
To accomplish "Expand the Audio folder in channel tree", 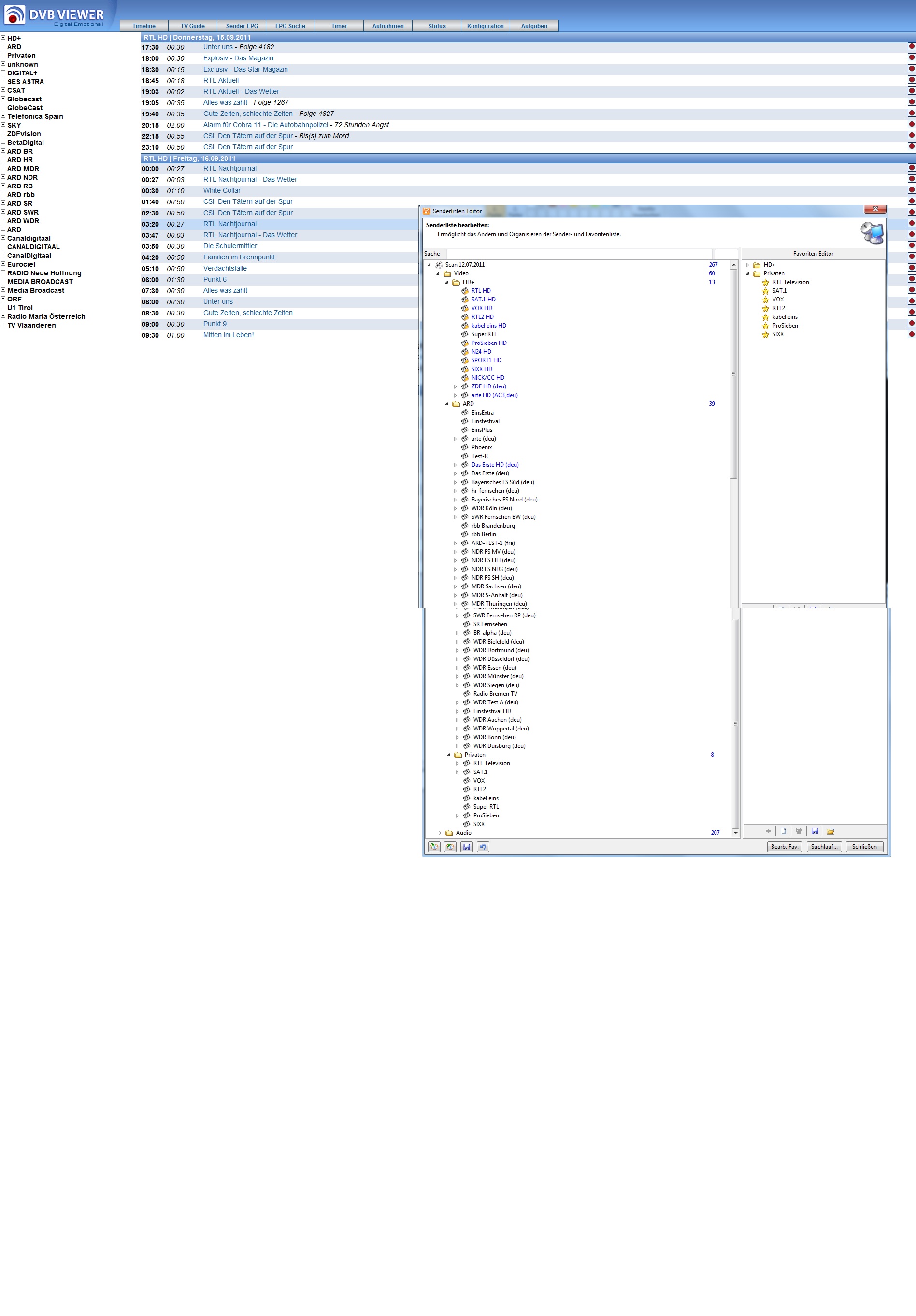I will pyautogui.click(x=440, y=833).
